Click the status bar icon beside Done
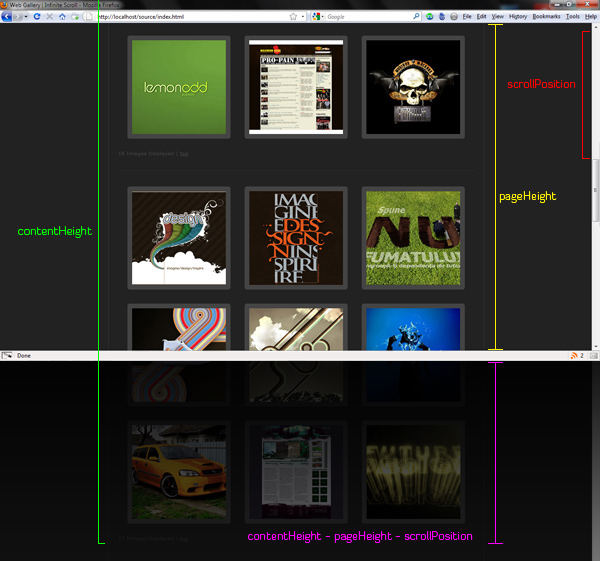 click(7, 356)
